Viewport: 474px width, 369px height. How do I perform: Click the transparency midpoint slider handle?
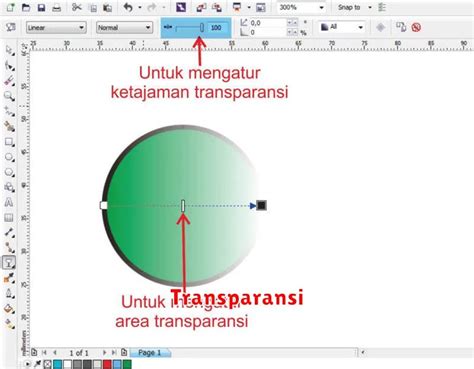point(202,28)
